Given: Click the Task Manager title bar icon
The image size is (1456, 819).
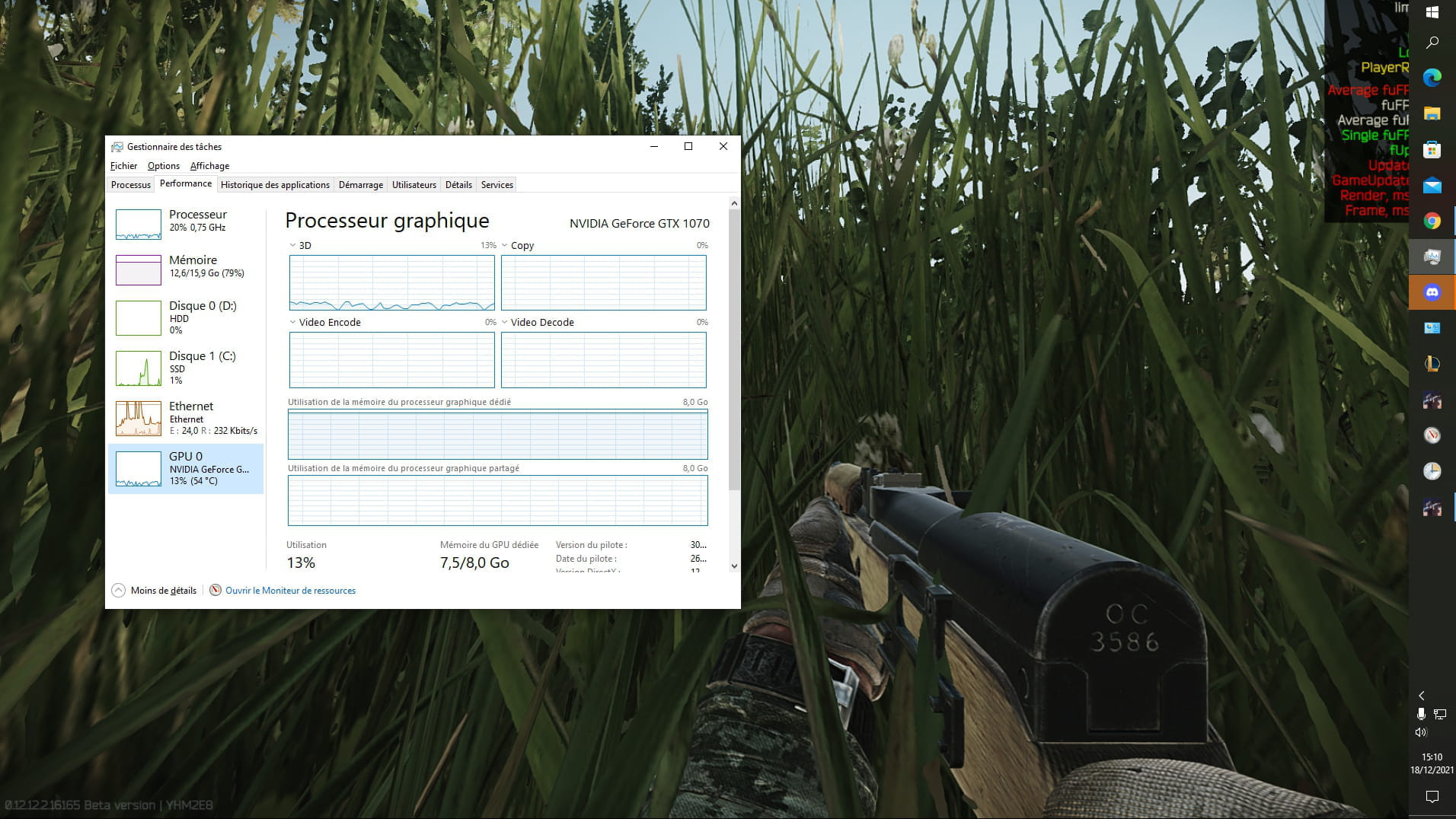Looking at the screenshot, I should click(117, 146).
